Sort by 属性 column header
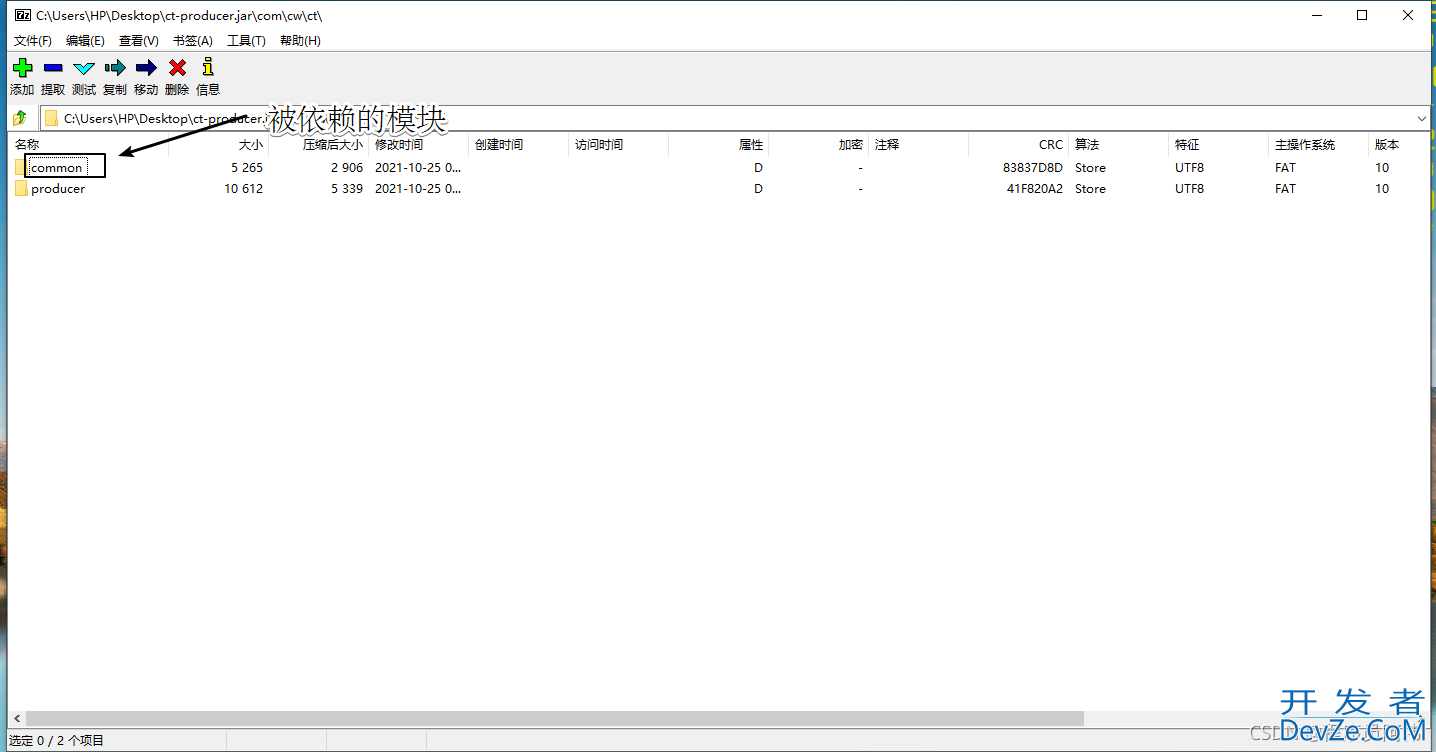This screenshot has width=1436, height=752. click(x=751, y=145)
